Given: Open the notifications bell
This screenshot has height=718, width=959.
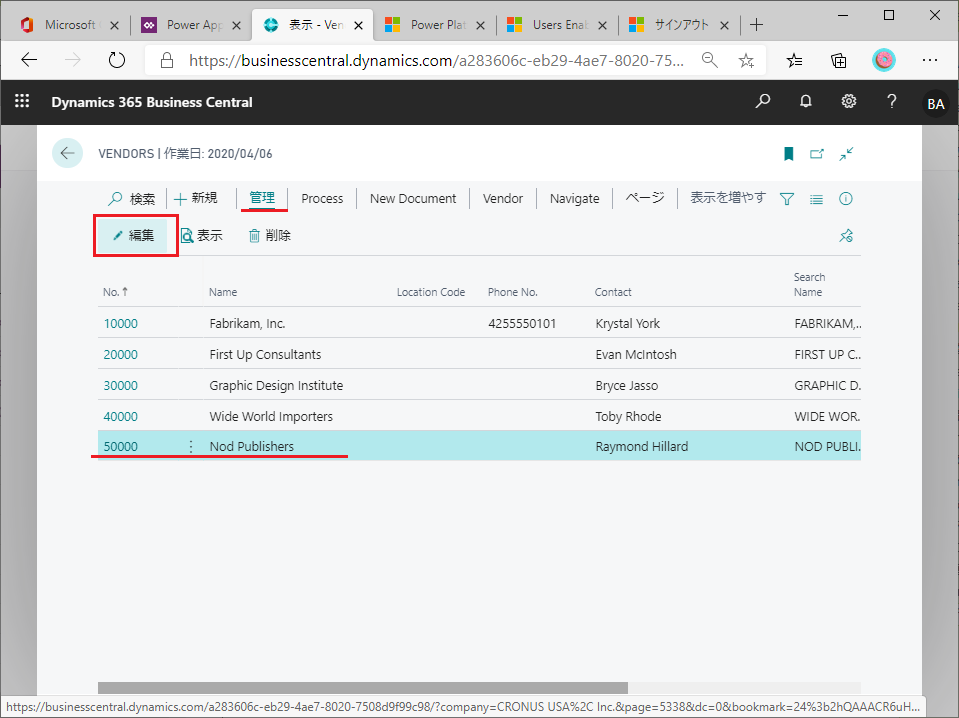Looking at the screenshot, I should point(805,102).
